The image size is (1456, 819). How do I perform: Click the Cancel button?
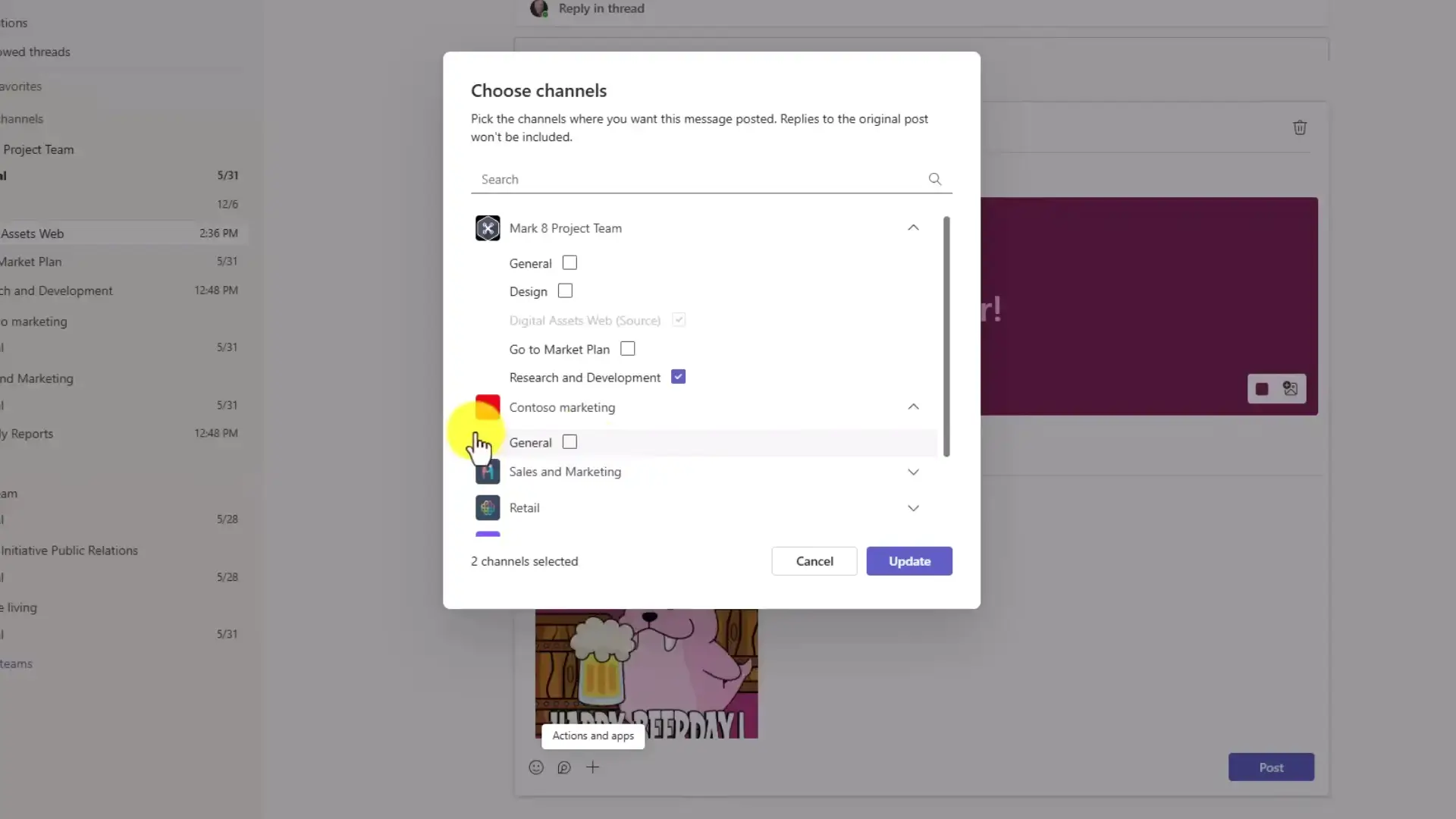(814, 561)
